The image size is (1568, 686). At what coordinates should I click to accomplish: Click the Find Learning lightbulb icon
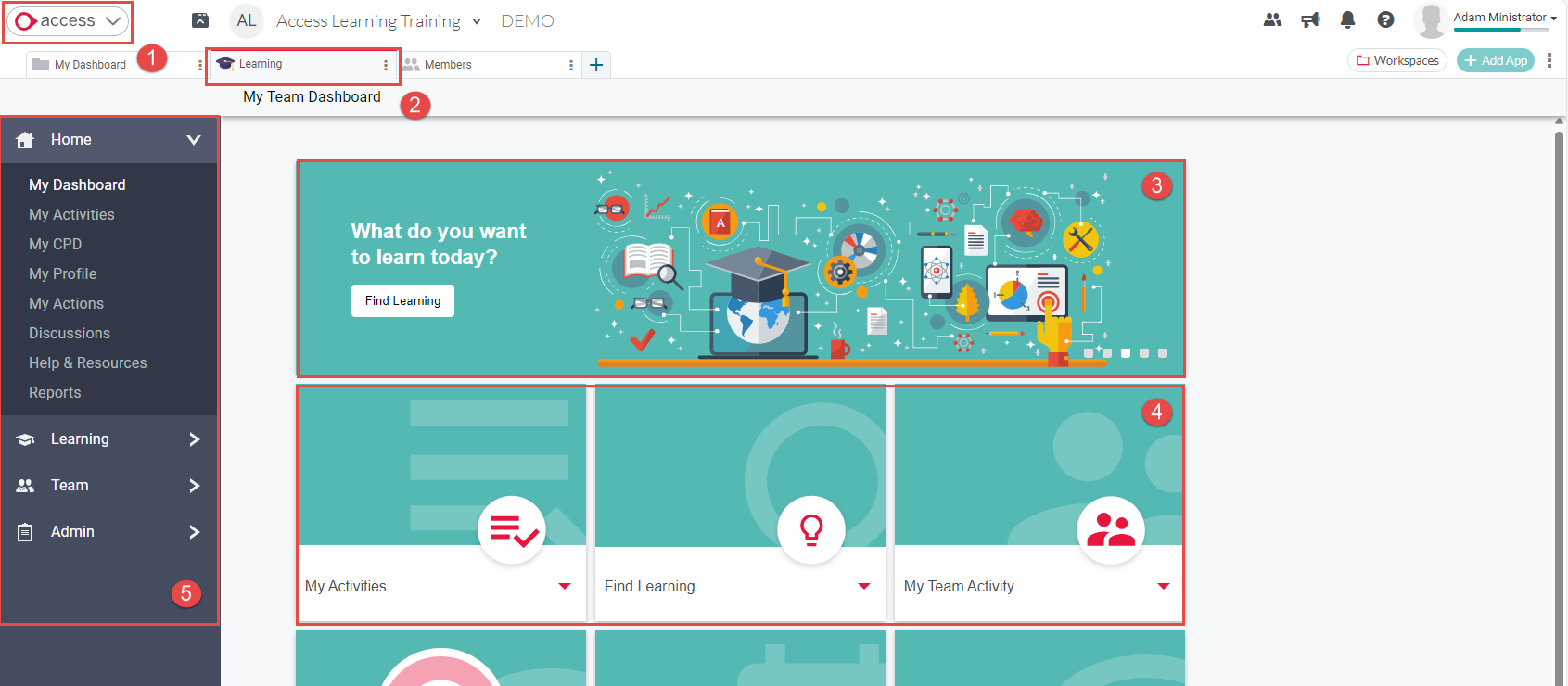[x=811, y=530]
